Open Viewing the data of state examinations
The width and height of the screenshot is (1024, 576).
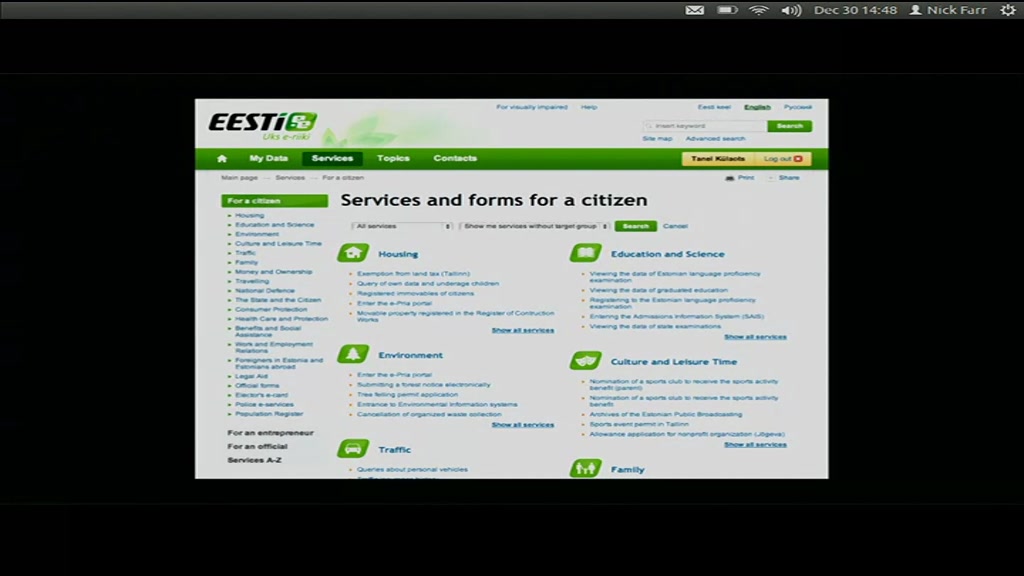[x=655, y=326]
